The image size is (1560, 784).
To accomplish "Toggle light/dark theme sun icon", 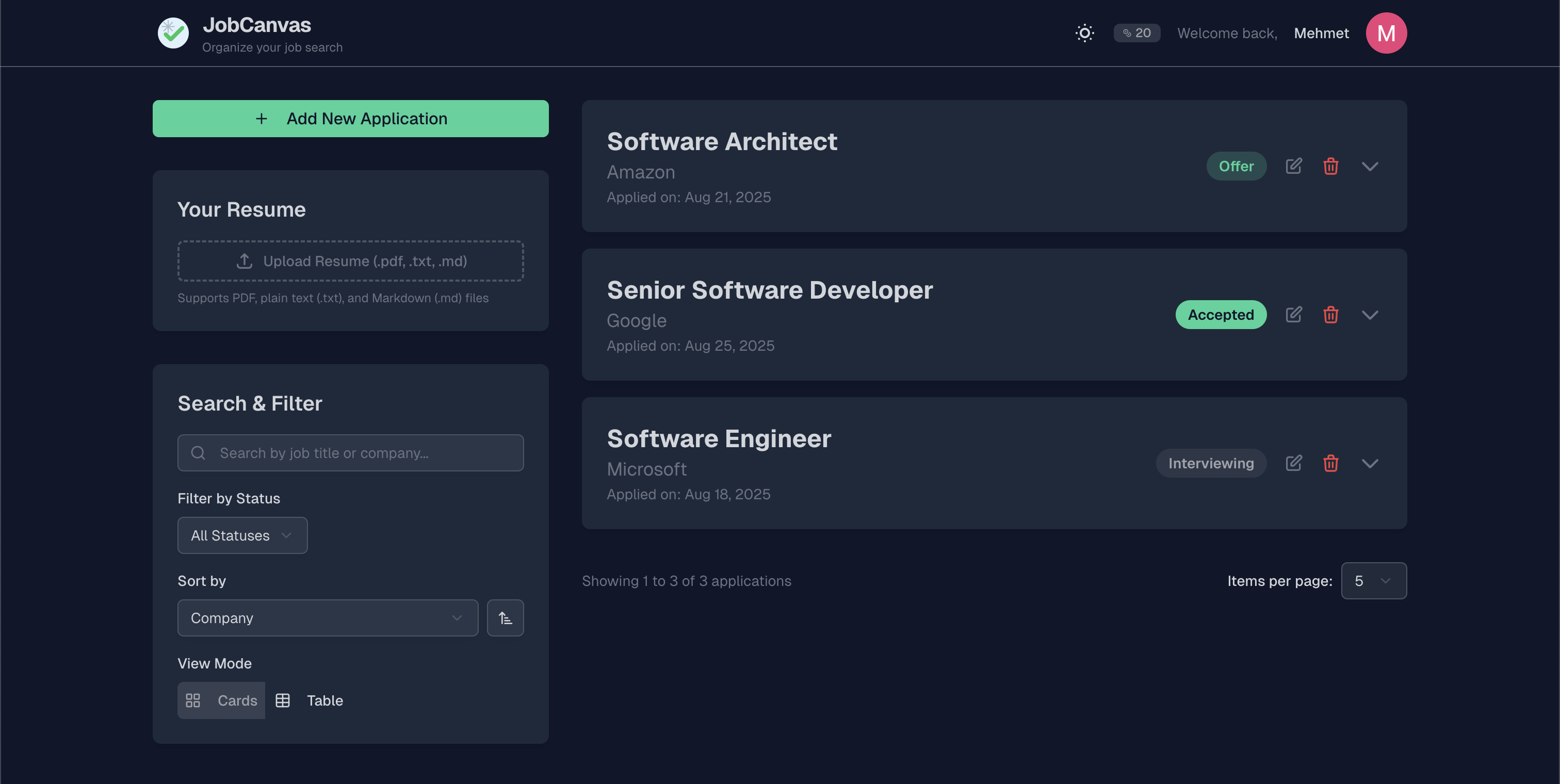I will coord(1084,32).
